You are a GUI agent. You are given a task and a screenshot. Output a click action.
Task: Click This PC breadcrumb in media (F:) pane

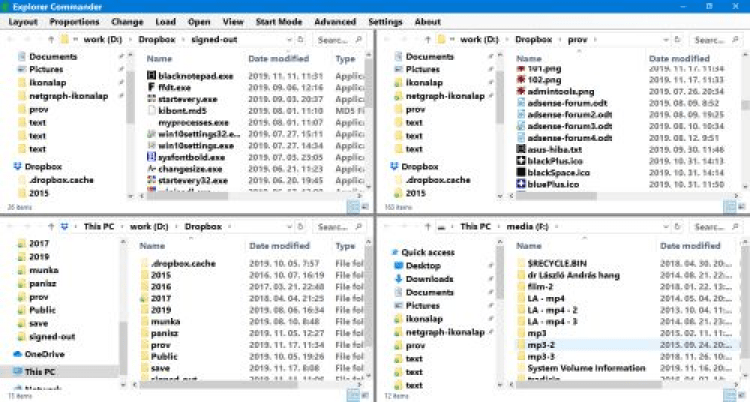point(475,226)
